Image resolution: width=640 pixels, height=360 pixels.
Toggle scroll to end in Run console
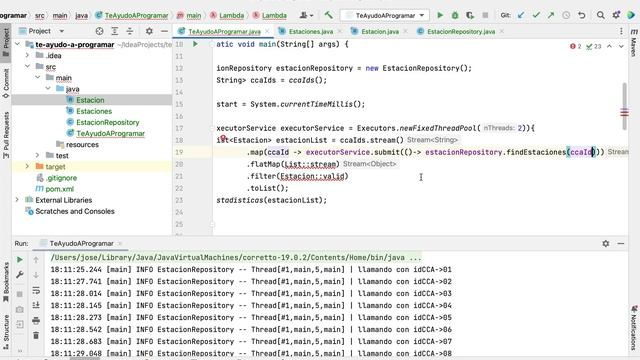point(36,305)
